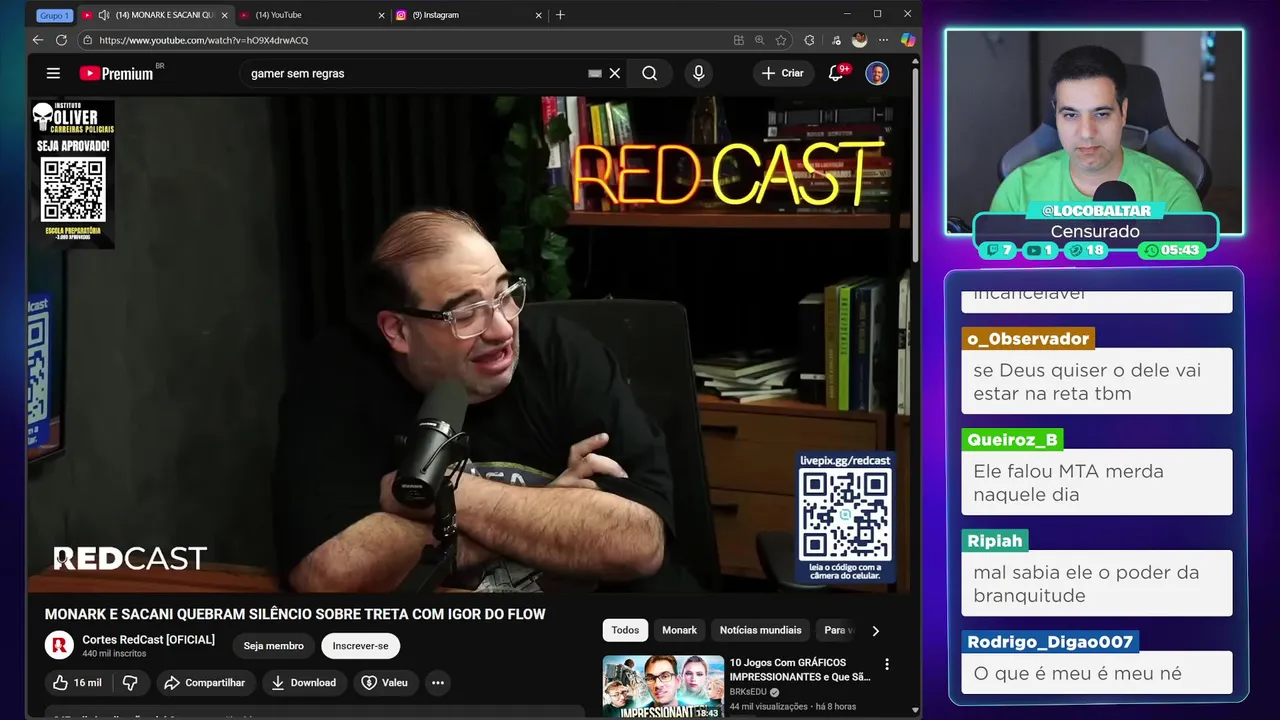Clear the 'gamer sem regras' search text
The image size is (1280, 720).
[615, 73]
